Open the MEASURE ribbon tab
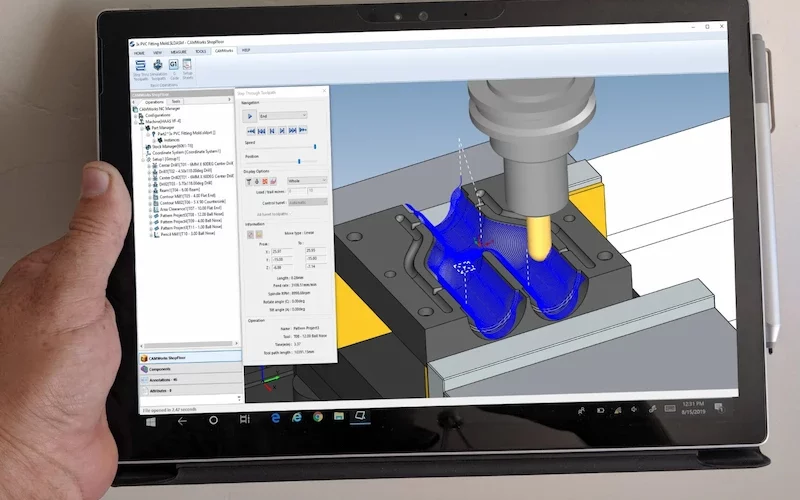This screenshot has width=800, height=500. [x=179, y=52]
